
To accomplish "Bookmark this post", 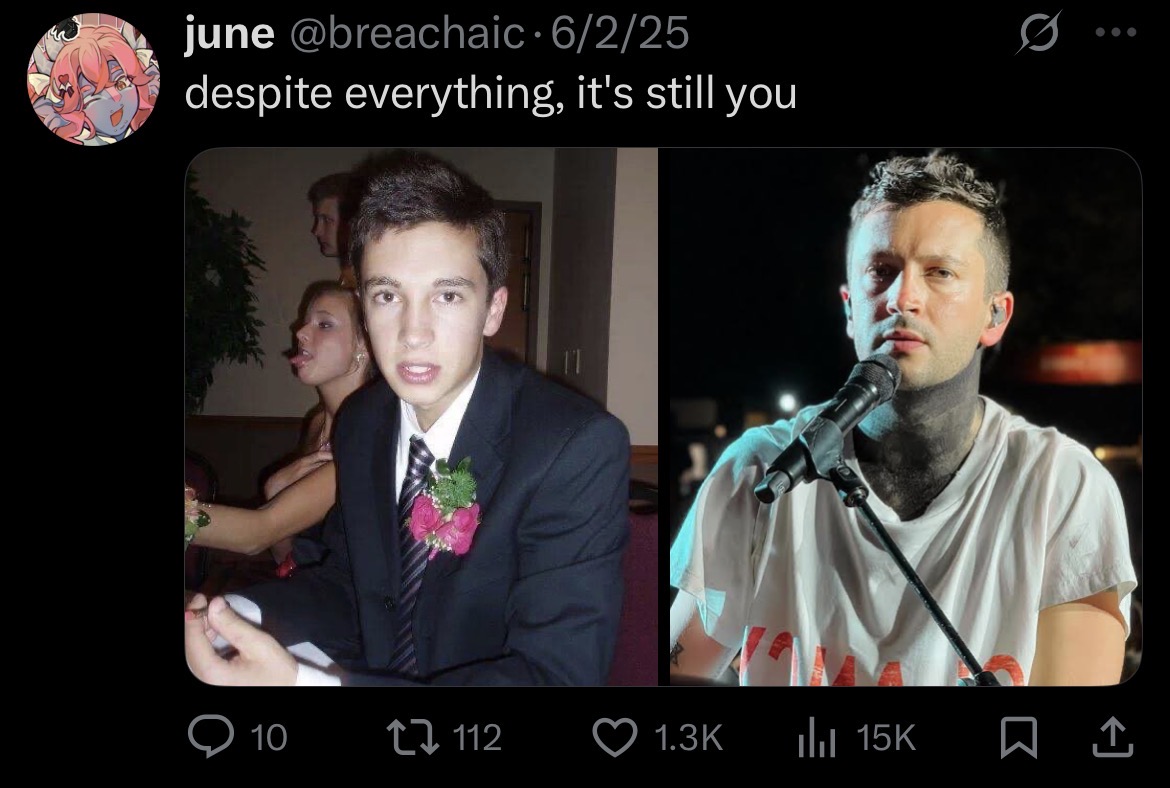I will pyautogui.click(x=1019, y=737).
